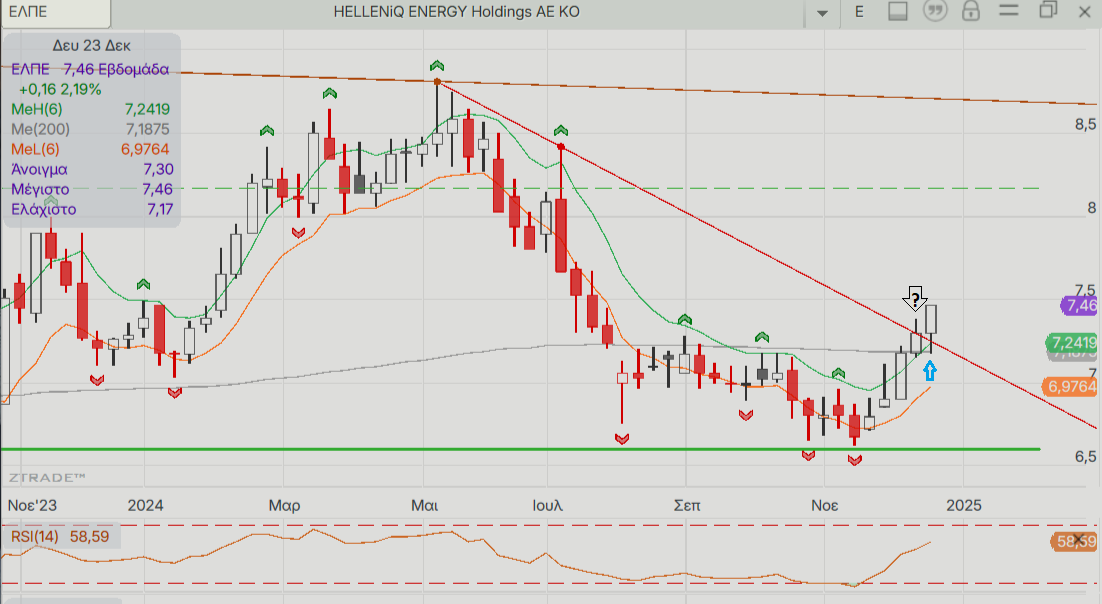The image size is (1102, 604).
Task: Click the MeL(6) 6,9764 legend row
Action: click(91, 149)
